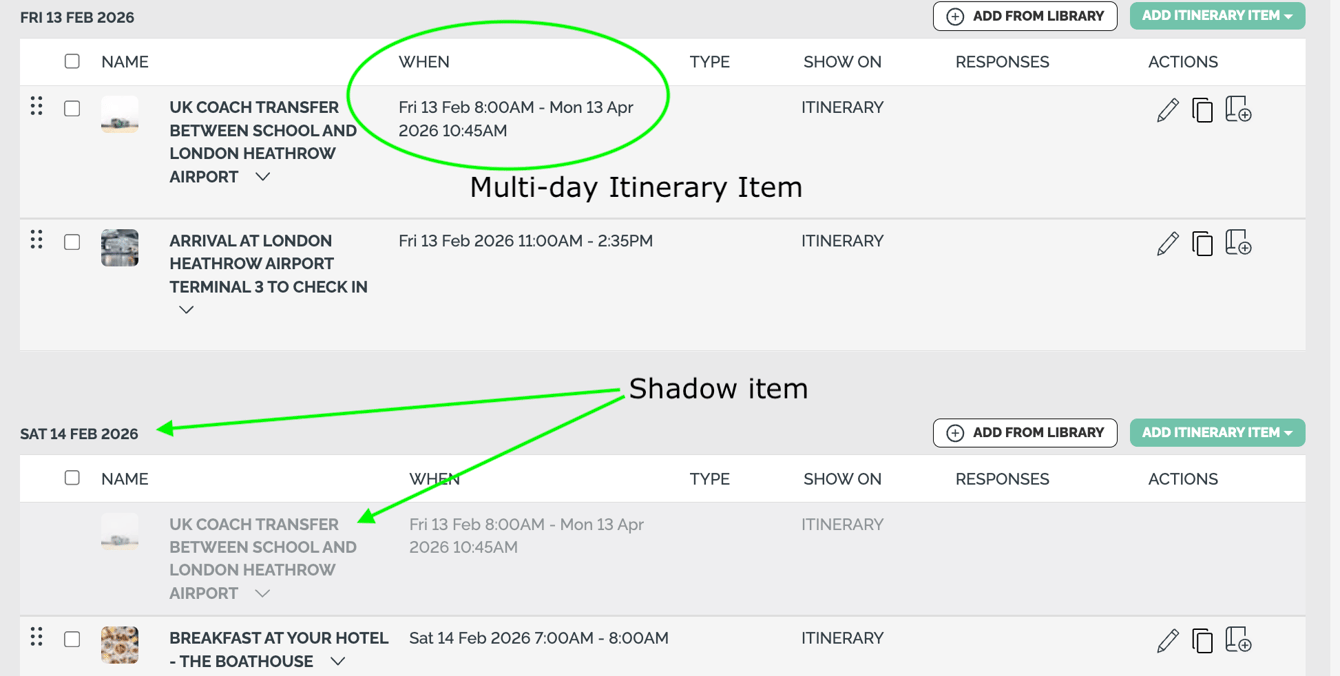Screen dimensions: 1340x676
Task: Edit the Arrival at London Heathrow item
Action: 1167,241
